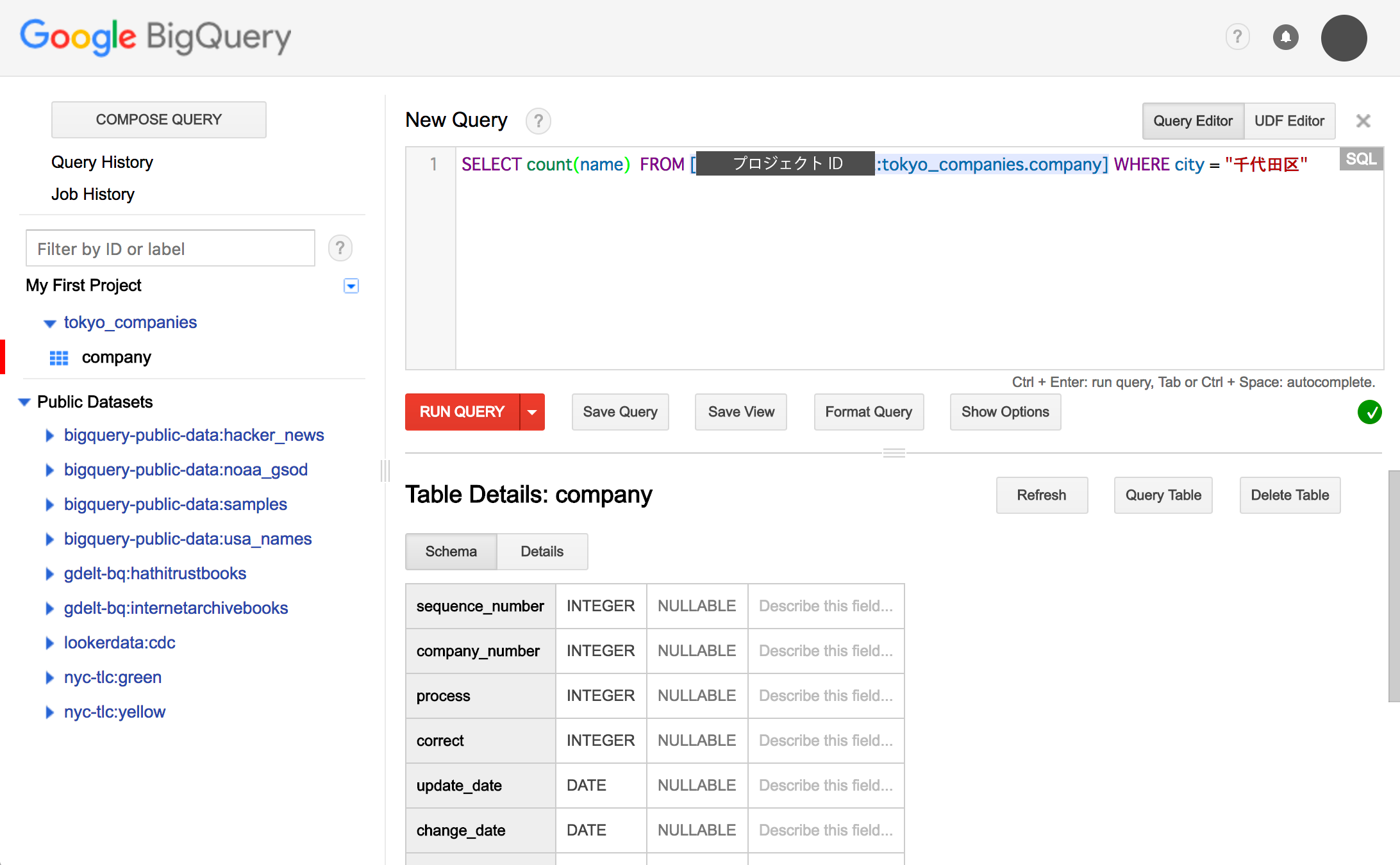Open the help icon in header

tap(1238, 37)
